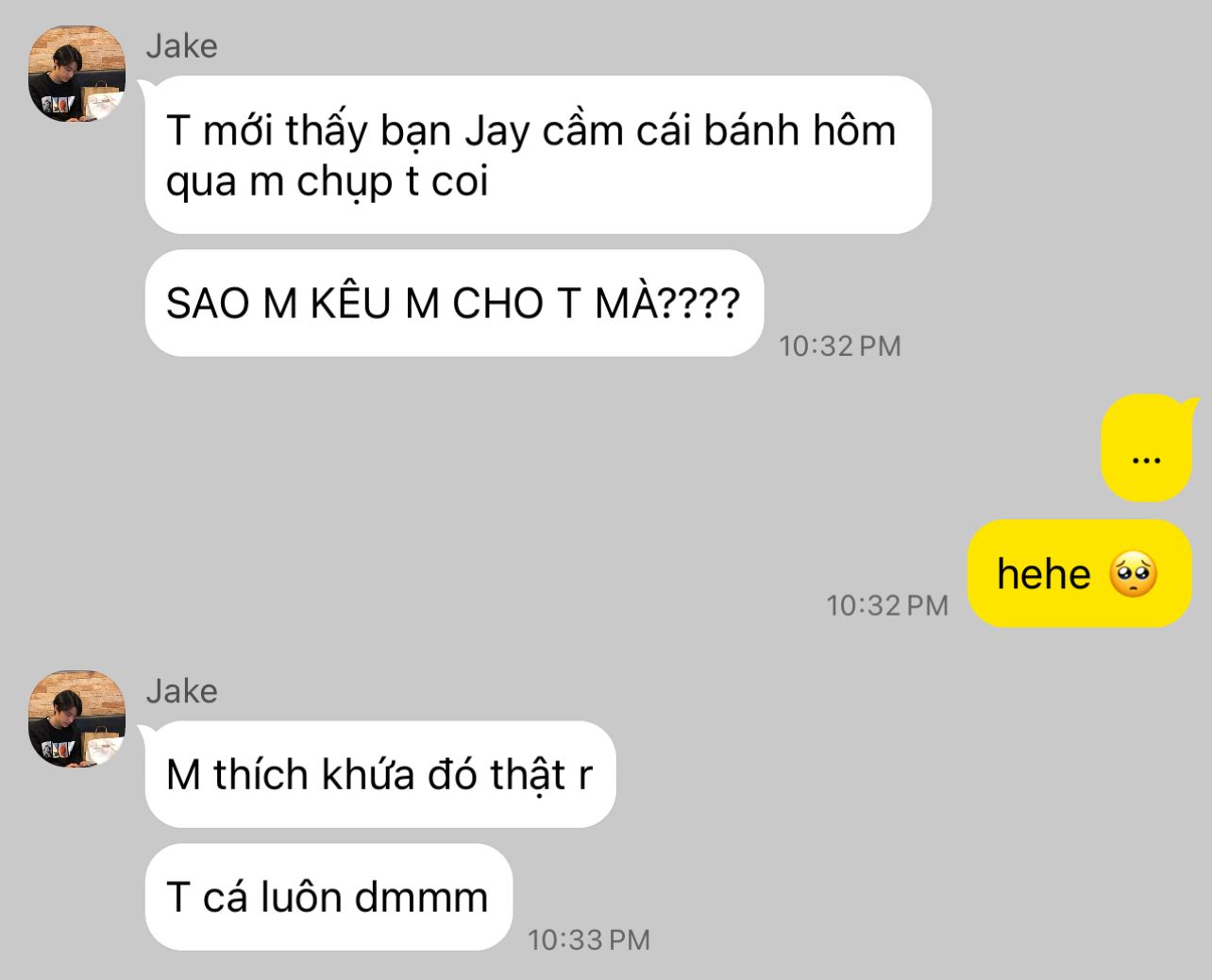
Task: Click the 10:33 PM timestamp
Action: [589, 939]
